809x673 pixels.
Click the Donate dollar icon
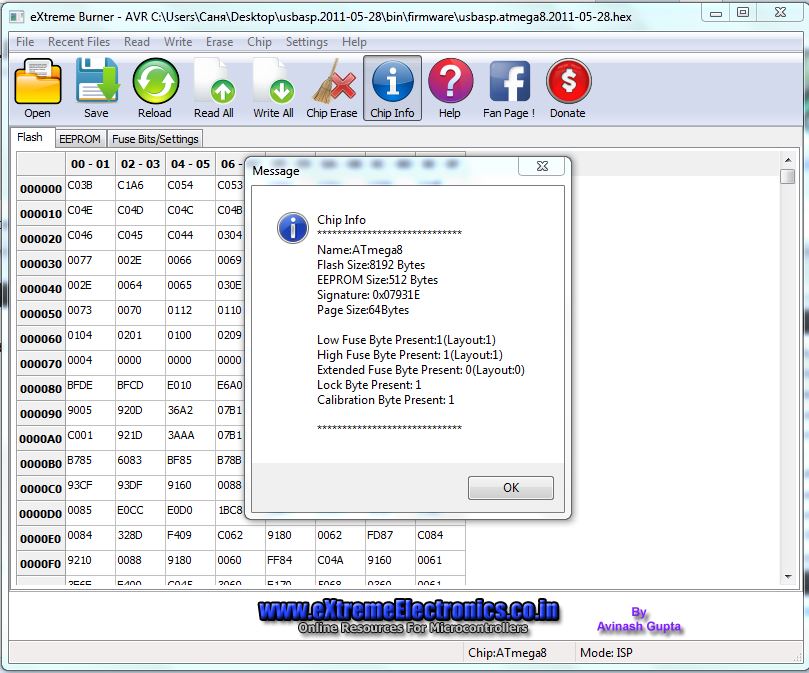point(568,88)
